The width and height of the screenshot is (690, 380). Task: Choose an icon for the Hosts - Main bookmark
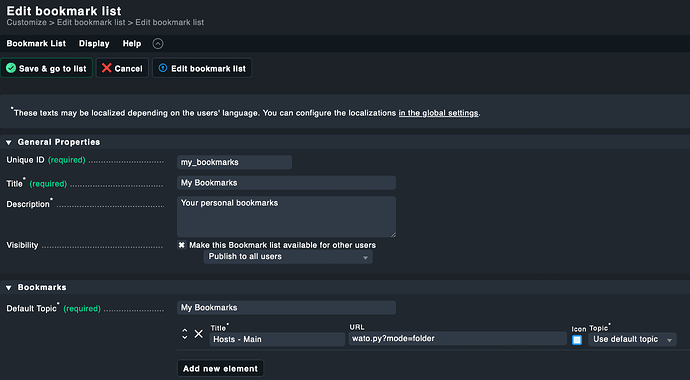coord(577,340)
